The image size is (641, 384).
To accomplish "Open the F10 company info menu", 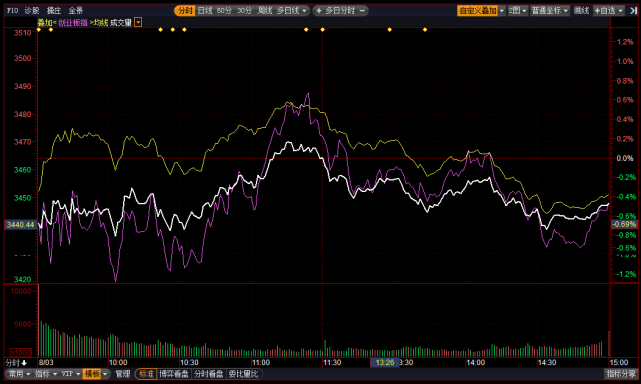I will pyautogui.click(x=12, y=11).
